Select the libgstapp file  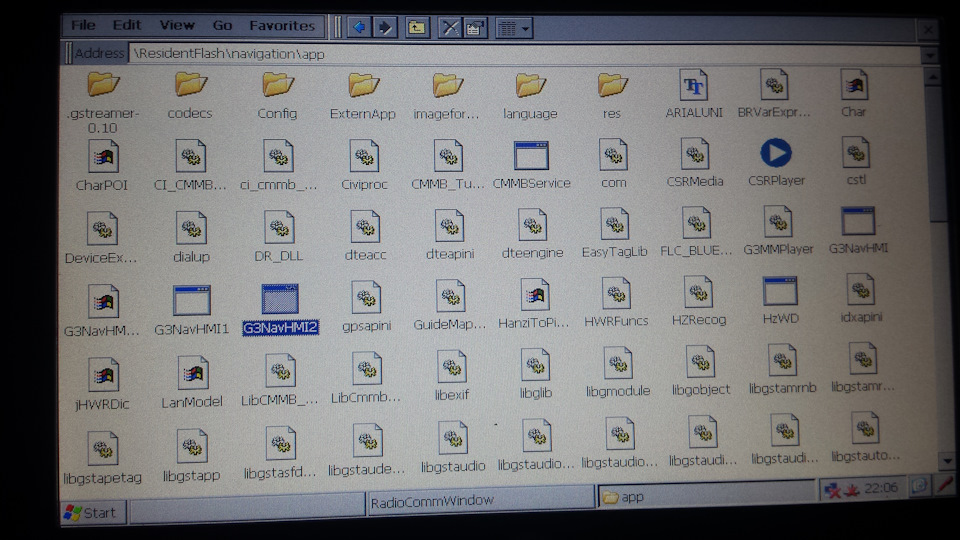tap(191, 456)
